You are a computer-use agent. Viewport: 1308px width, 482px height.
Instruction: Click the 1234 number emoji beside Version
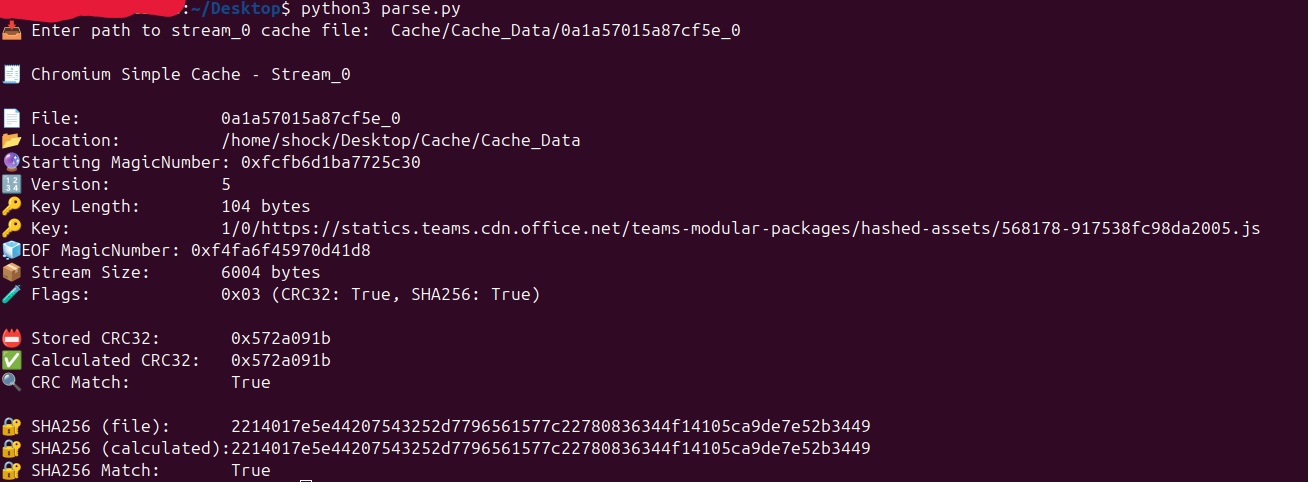(11, 184)
